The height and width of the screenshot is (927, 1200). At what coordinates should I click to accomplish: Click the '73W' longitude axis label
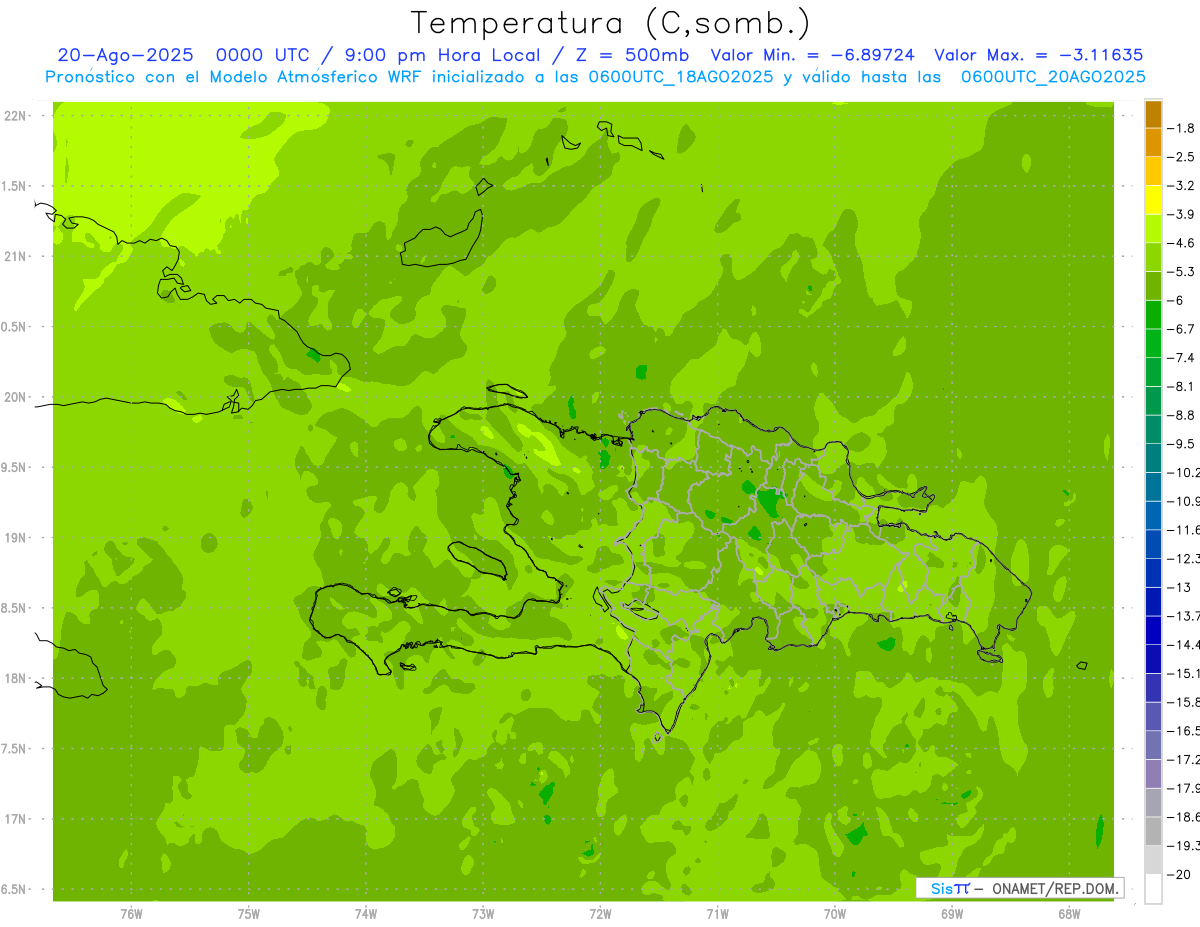(x=483, y=913)
